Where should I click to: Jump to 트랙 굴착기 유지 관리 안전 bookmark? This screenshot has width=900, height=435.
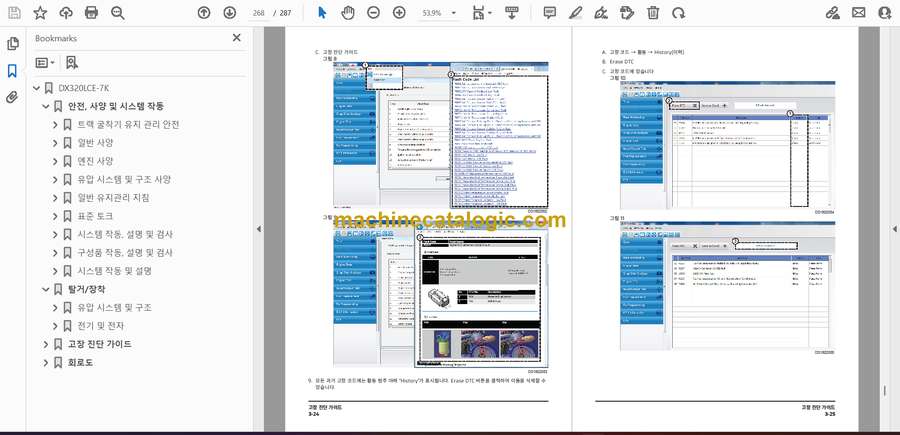[128, 125]
